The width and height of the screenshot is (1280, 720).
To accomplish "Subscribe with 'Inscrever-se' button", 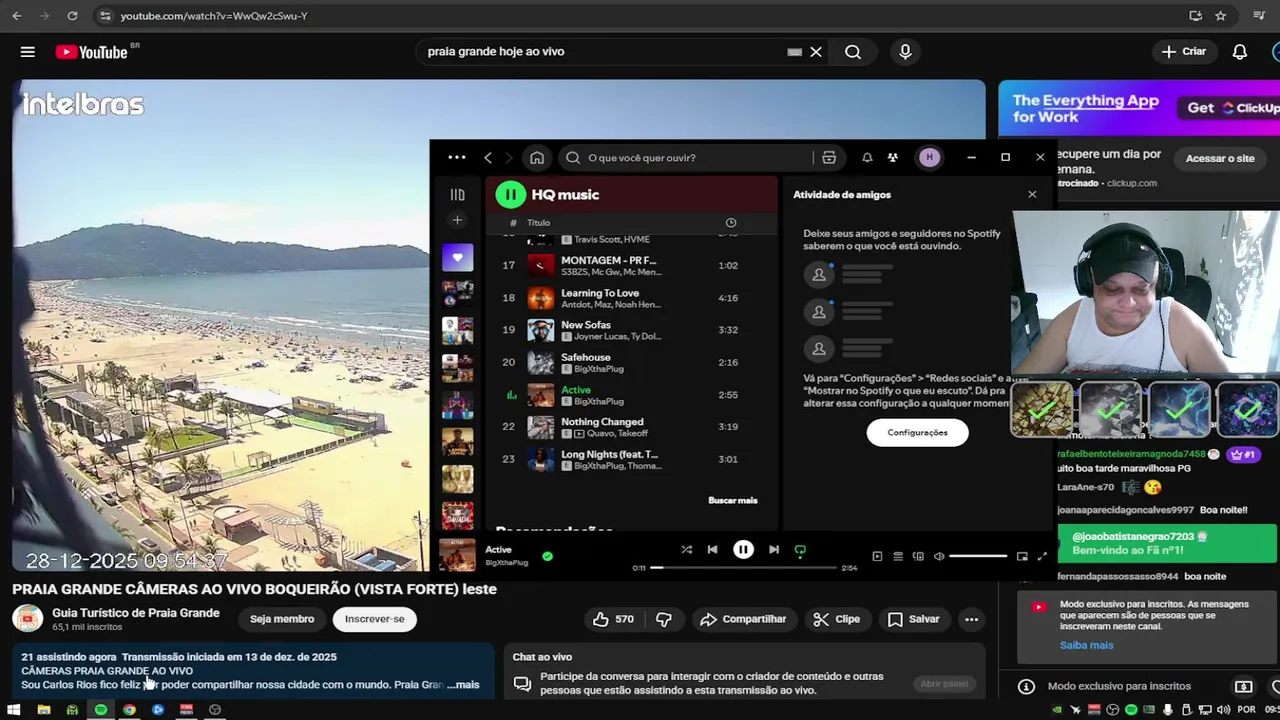I will tap(375, 619).
